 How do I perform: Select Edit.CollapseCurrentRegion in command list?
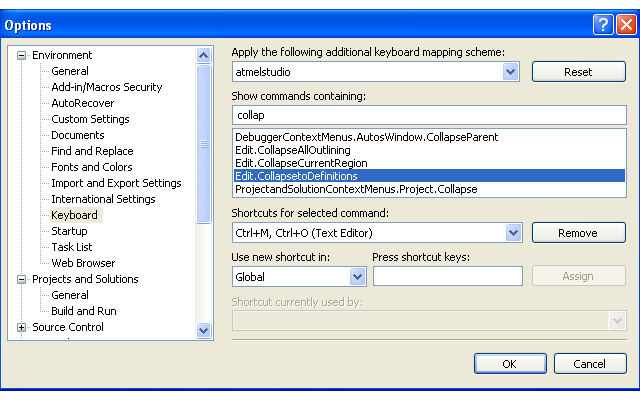coord(301,163)
